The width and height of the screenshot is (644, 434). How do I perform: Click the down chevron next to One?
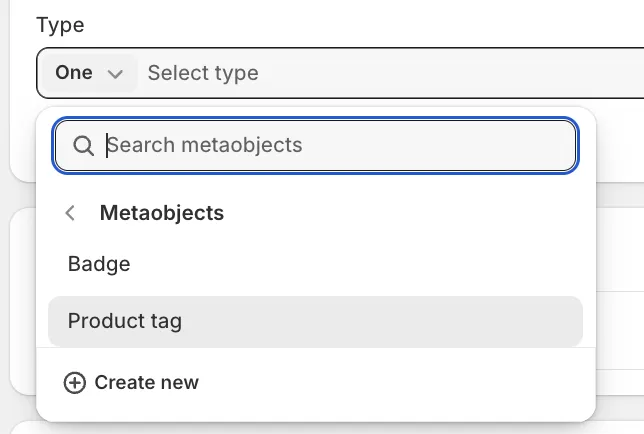115,73
